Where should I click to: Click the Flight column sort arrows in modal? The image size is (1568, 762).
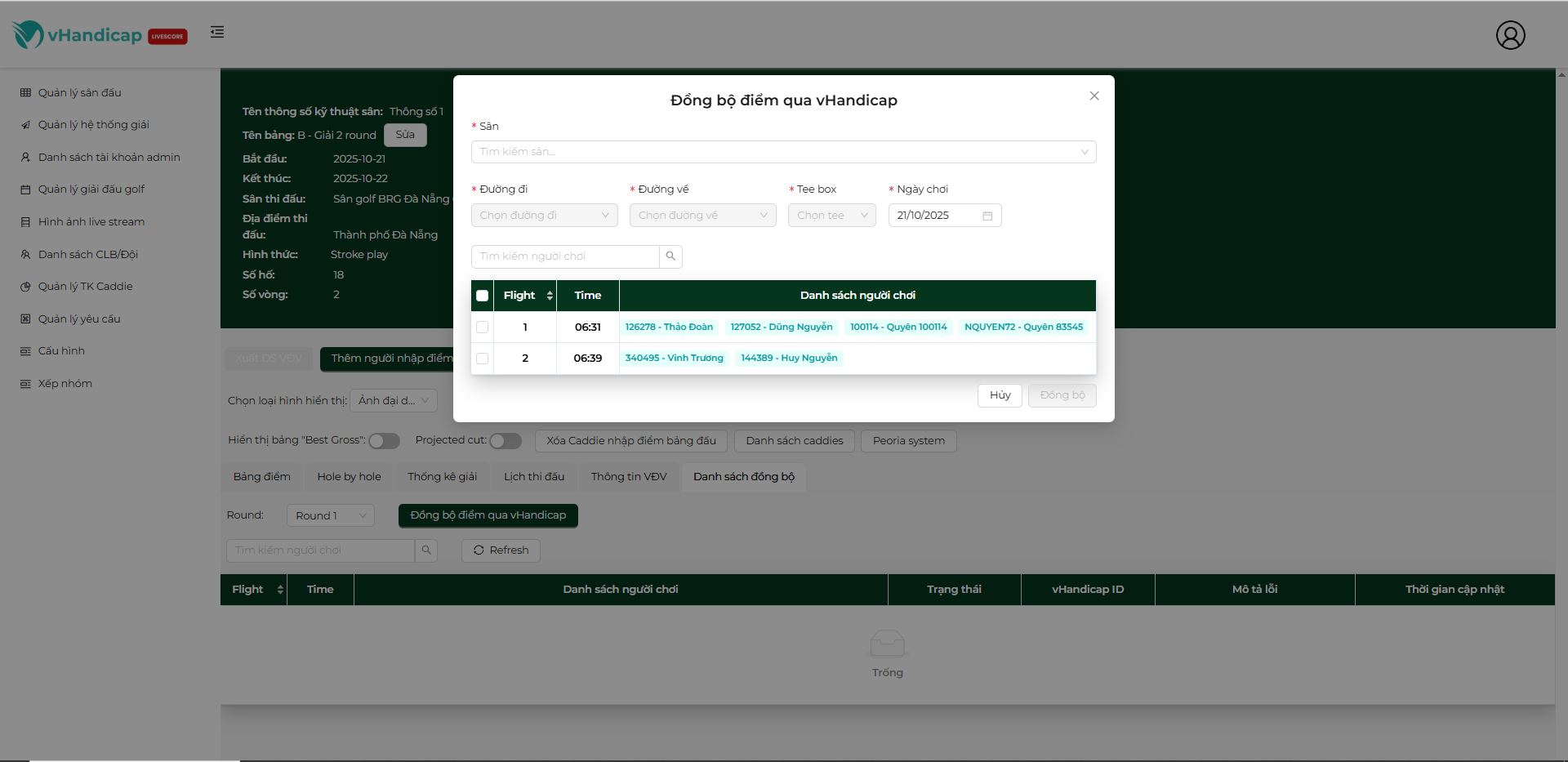pos(550,296)
